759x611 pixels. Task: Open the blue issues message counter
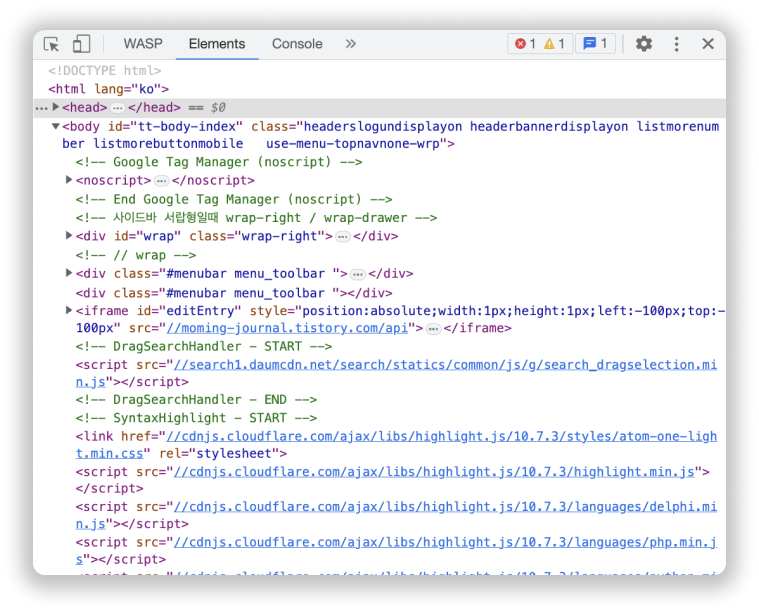tap(595, 44)
